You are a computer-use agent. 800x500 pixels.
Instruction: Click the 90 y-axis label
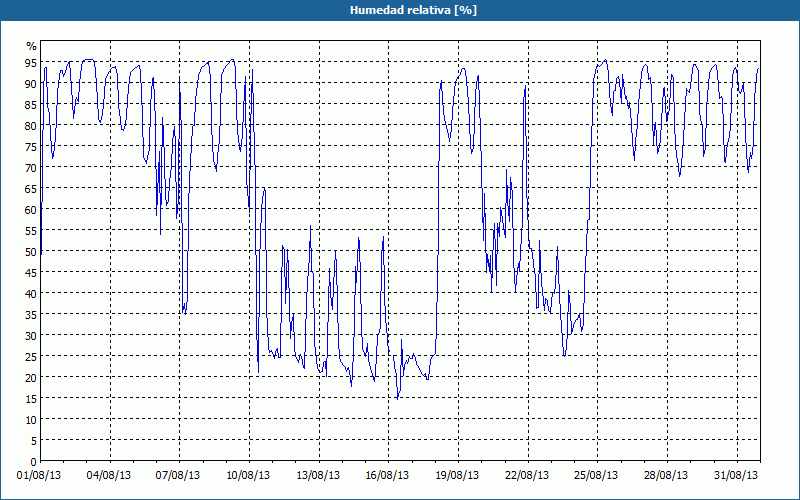pos(31,84)
